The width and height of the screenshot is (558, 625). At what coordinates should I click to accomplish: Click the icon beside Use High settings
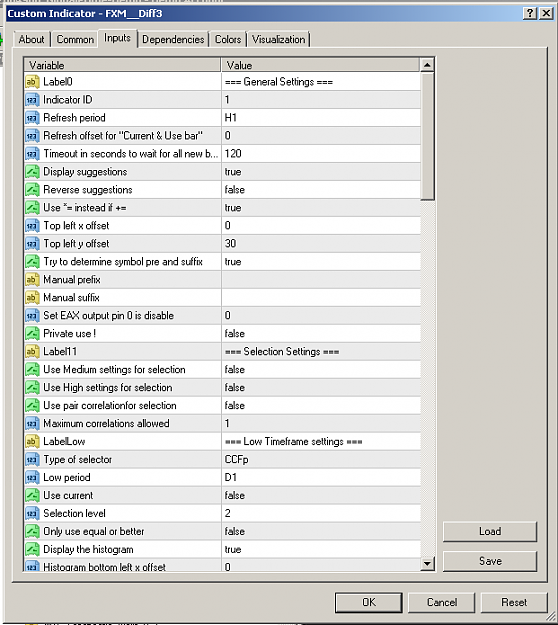tap(32, 387)
